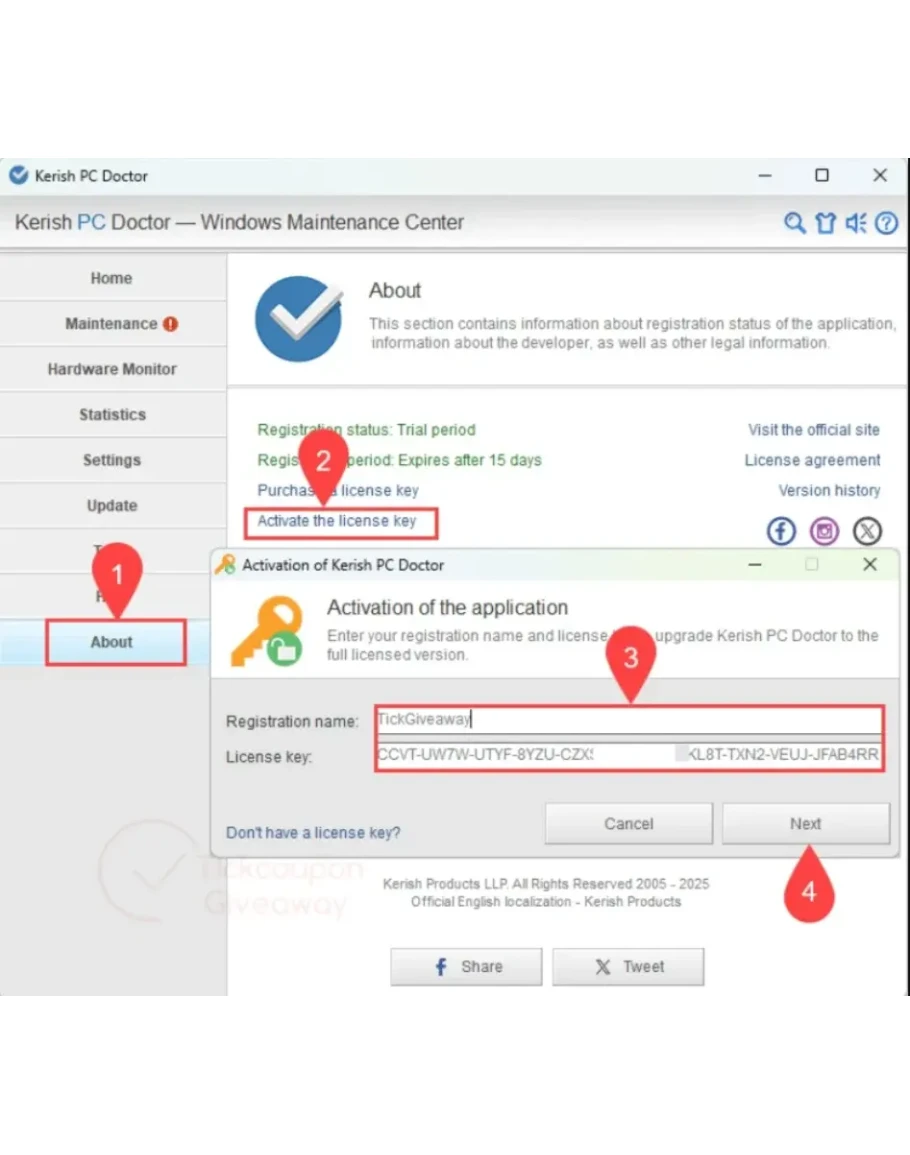Click the Don't have a license key? link
This screenshot has width=910, height=1155.
313,832
